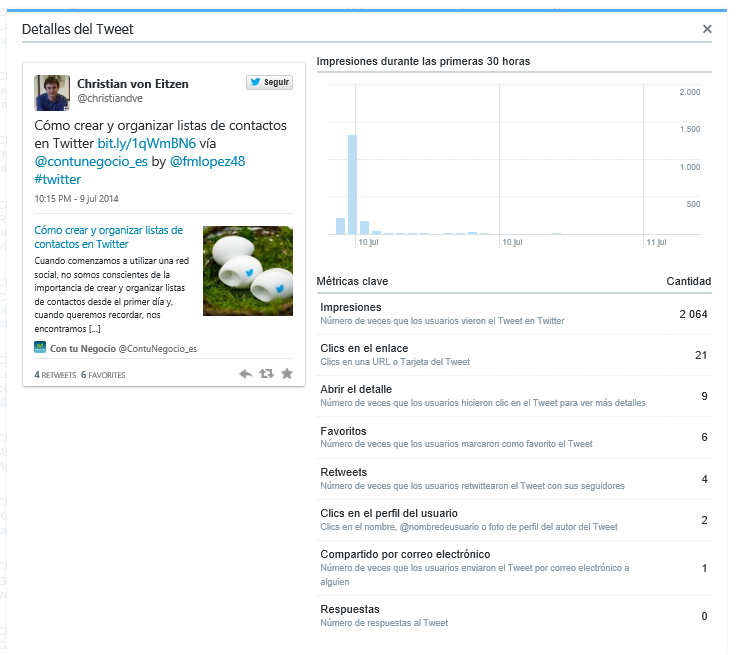
Task: Click the favorite star icon
Action: click(287, 374)
